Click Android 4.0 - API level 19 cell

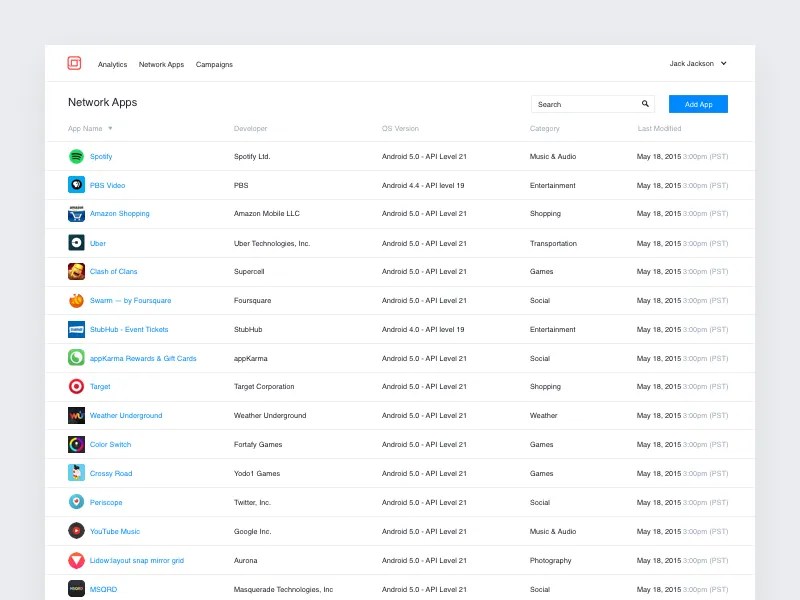point(423,330)
